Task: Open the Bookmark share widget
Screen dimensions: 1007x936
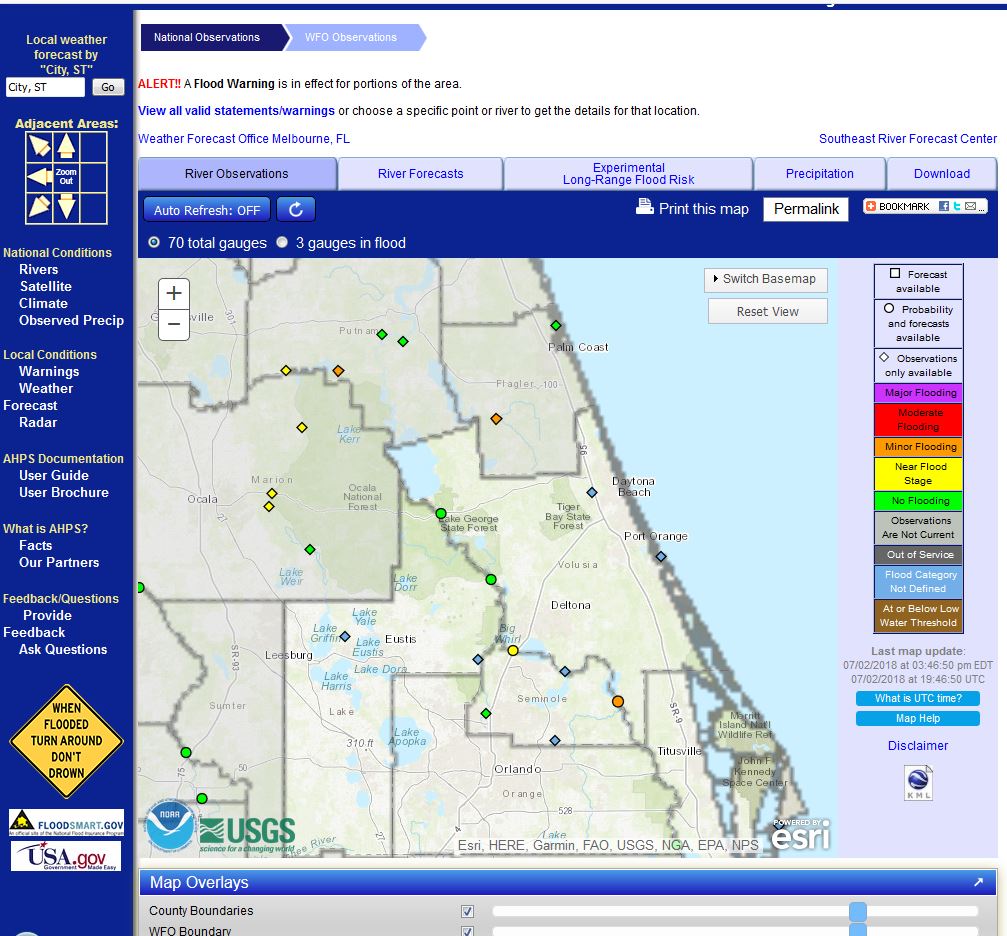Action: [x=925, y=206]
